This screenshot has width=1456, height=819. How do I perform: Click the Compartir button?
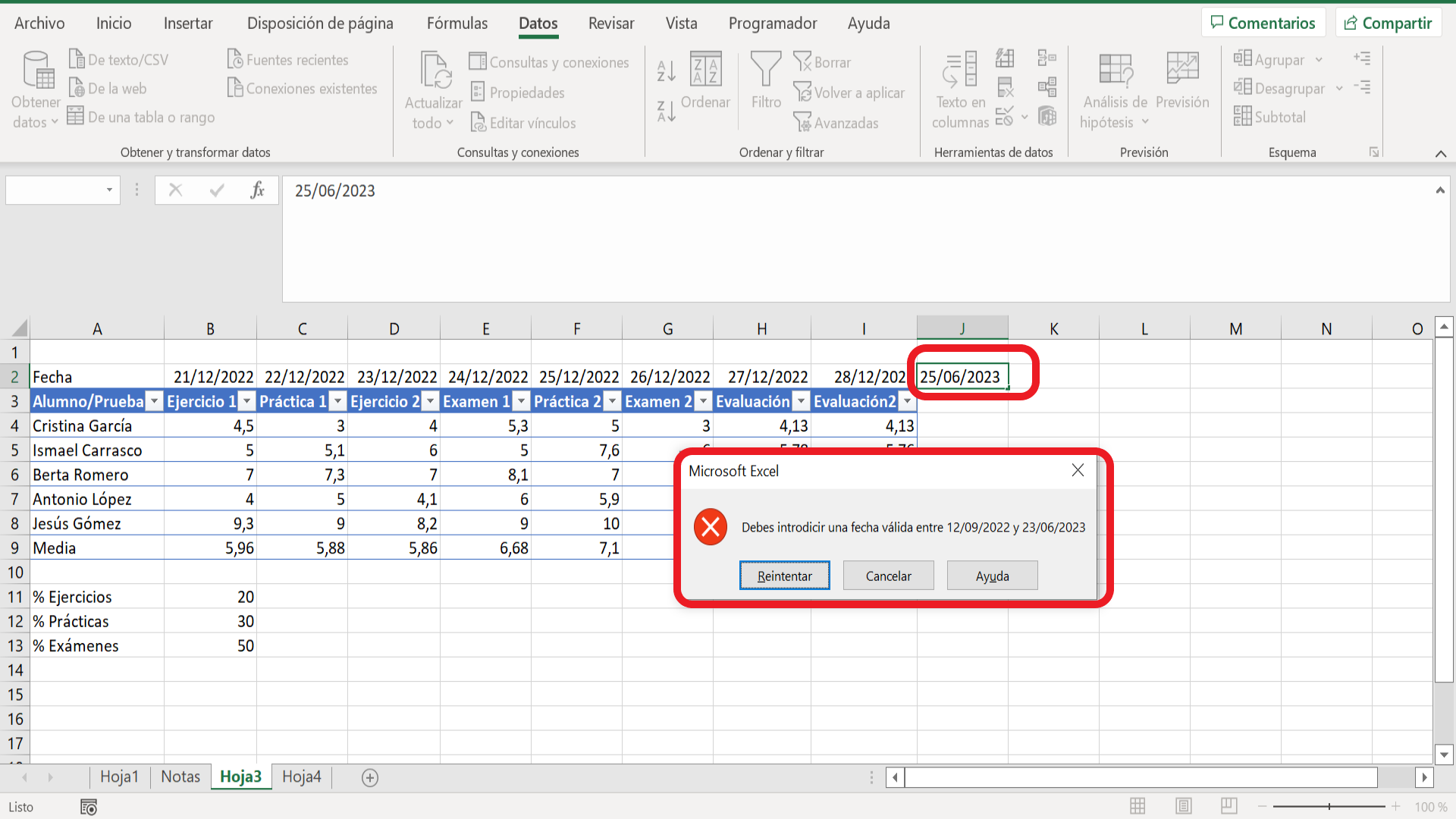point(1388,23)
